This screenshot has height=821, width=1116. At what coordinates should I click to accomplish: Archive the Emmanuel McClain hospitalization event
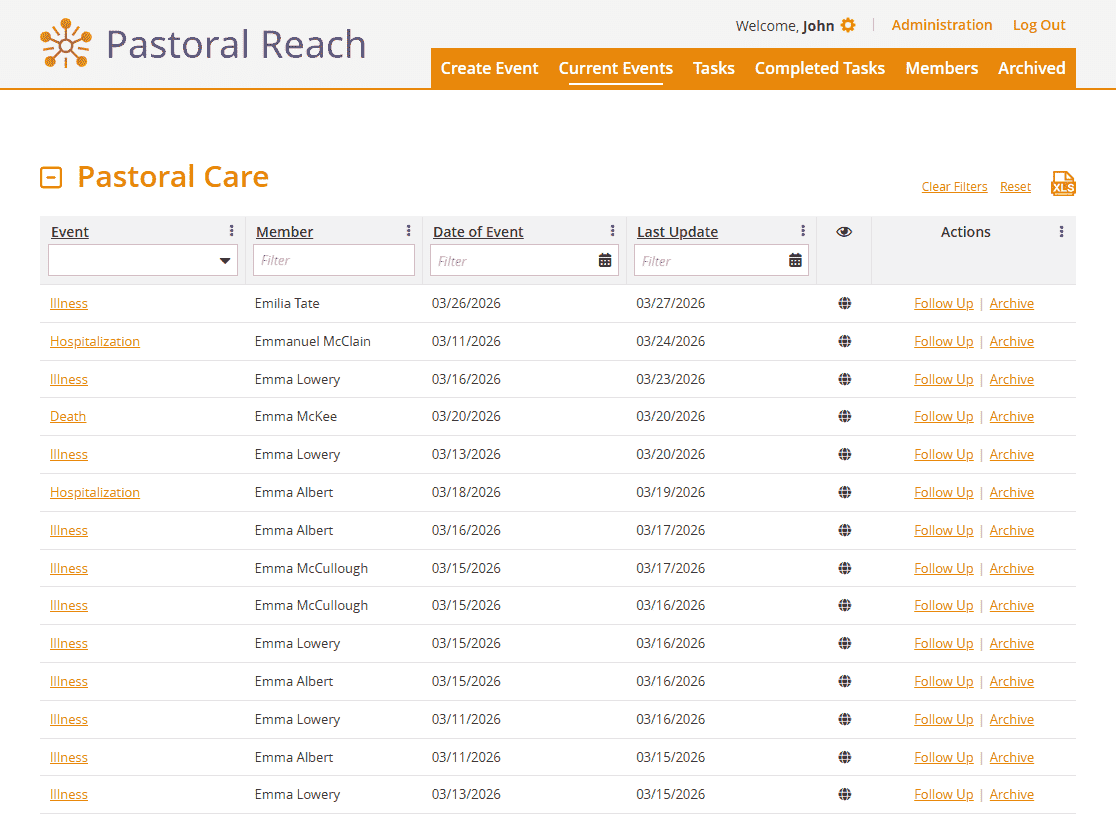(x=1011, y=341)
